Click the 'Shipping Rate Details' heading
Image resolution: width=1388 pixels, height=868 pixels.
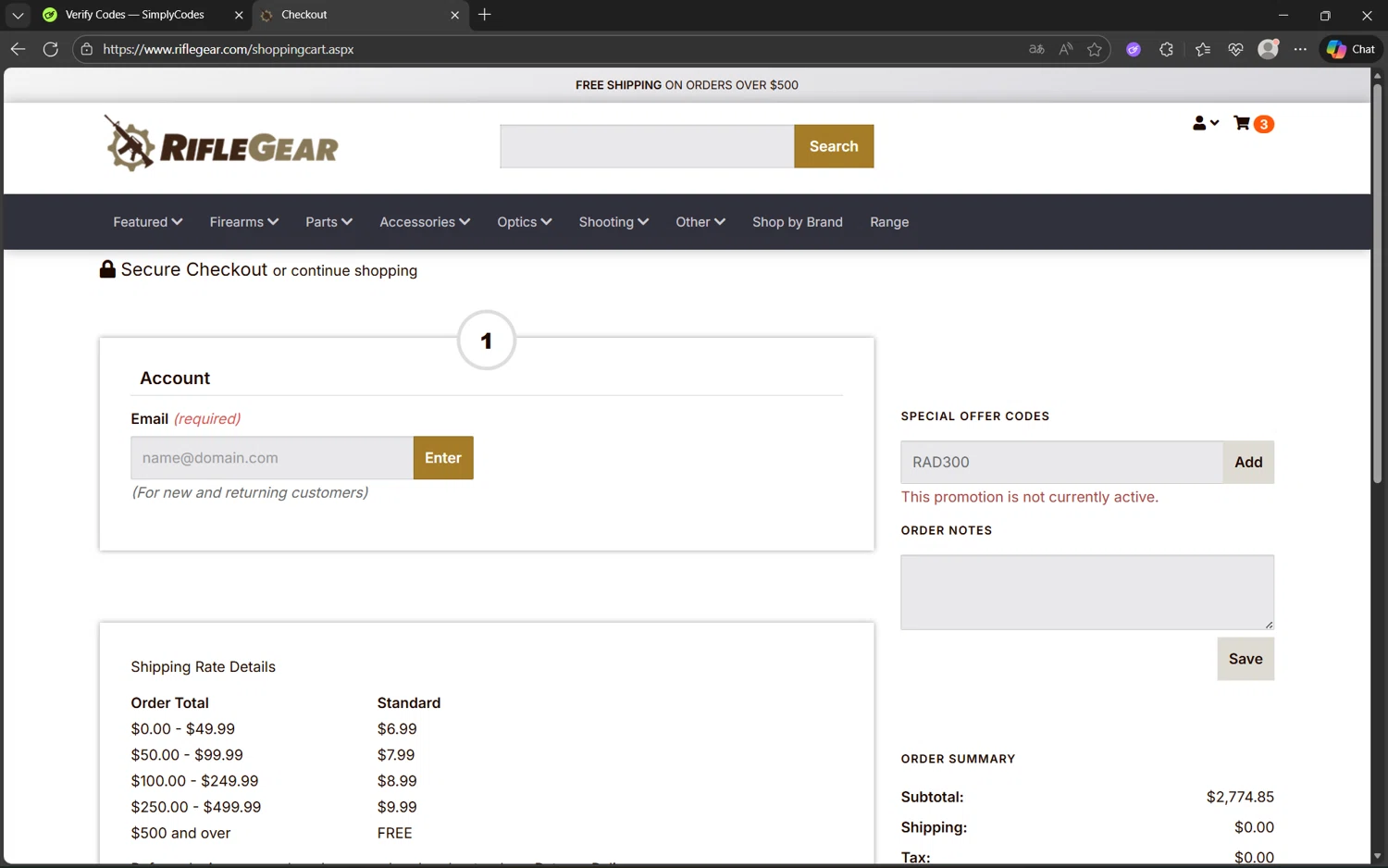204,667
